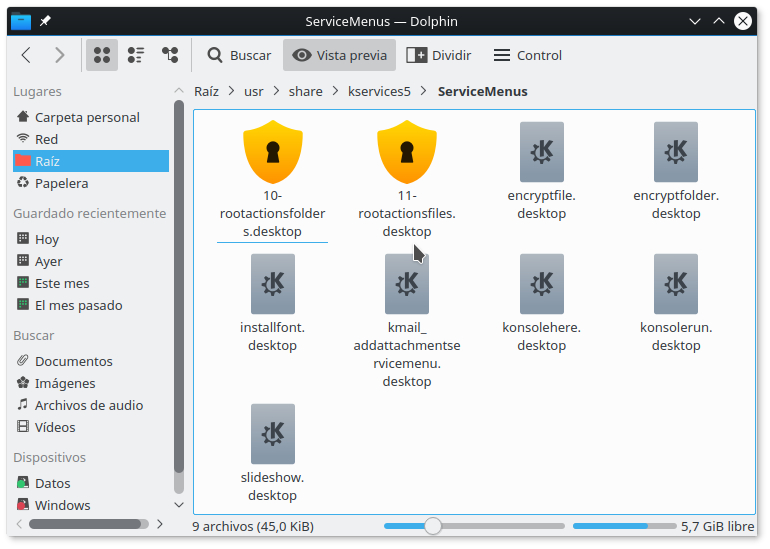This screenshot has width=770, height=549.
Task: Open the Buscar search tool
Action: pyautogui.click(x=239, y=55)
